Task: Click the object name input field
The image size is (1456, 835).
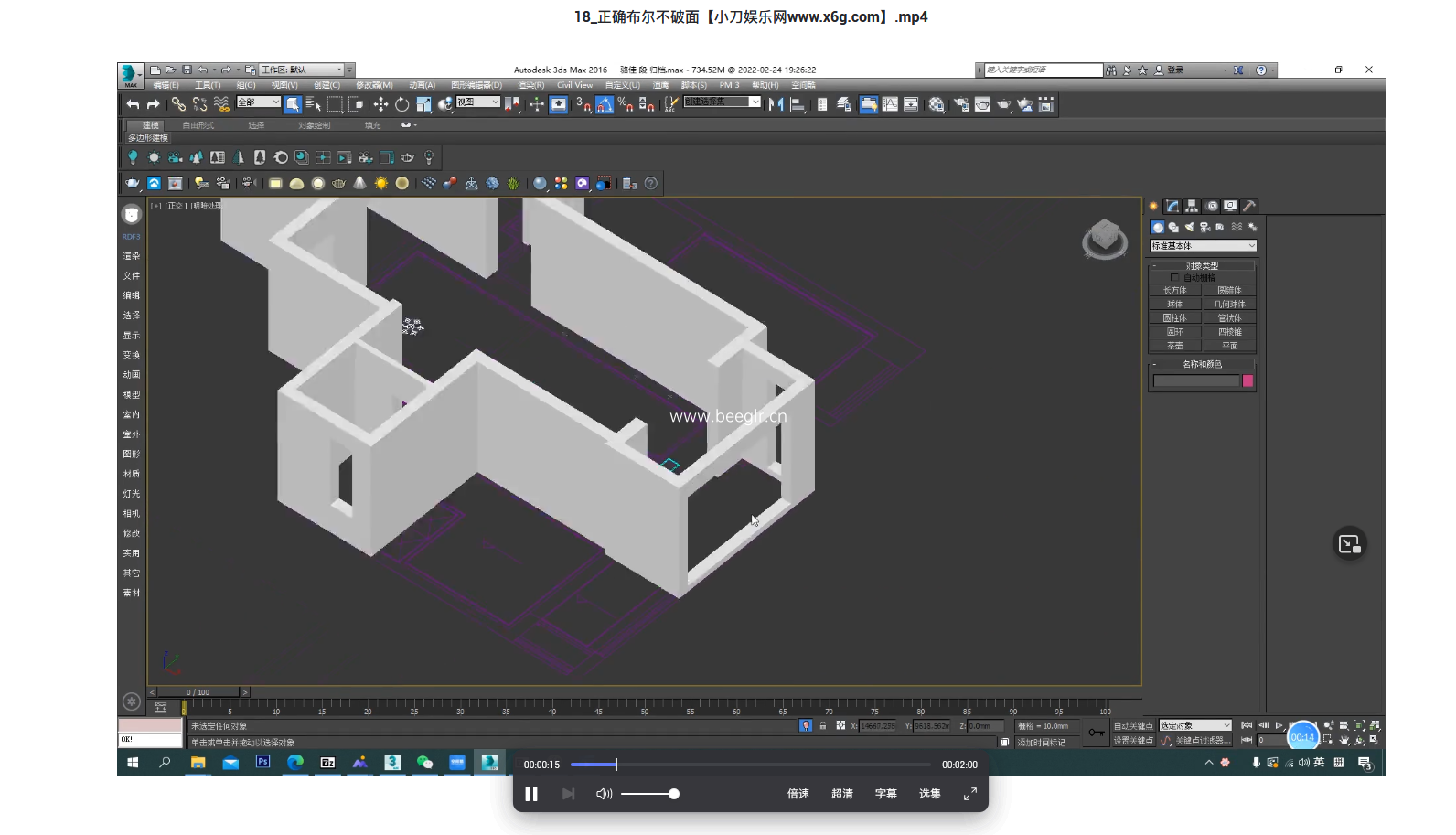Action: 1196,381
